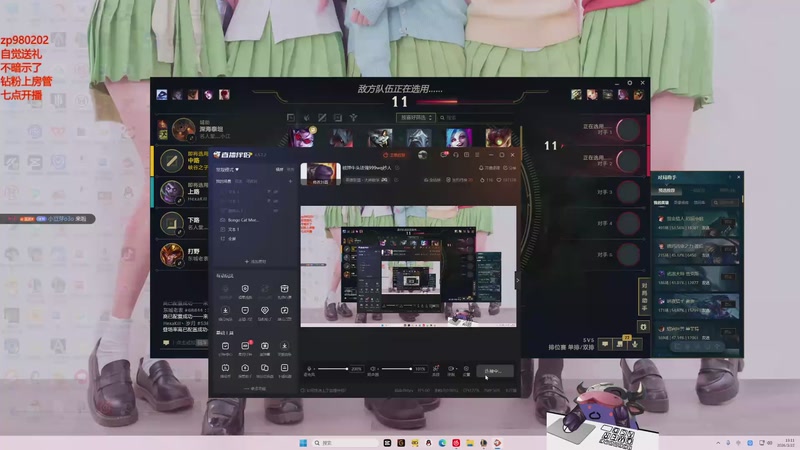Screen dimensions: 800x450
Task: Select the first champion portrait with red glasses
Action: (303, 138)
